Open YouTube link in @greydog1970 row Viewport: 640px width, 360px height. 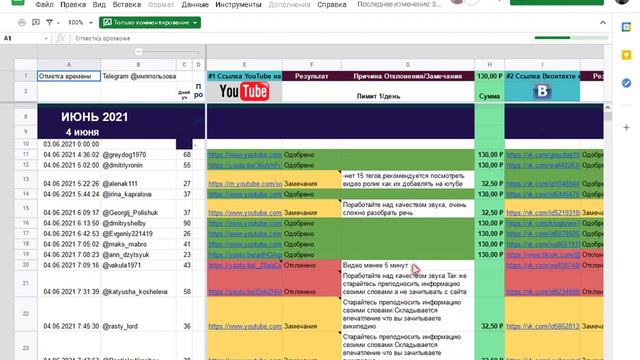245,155
